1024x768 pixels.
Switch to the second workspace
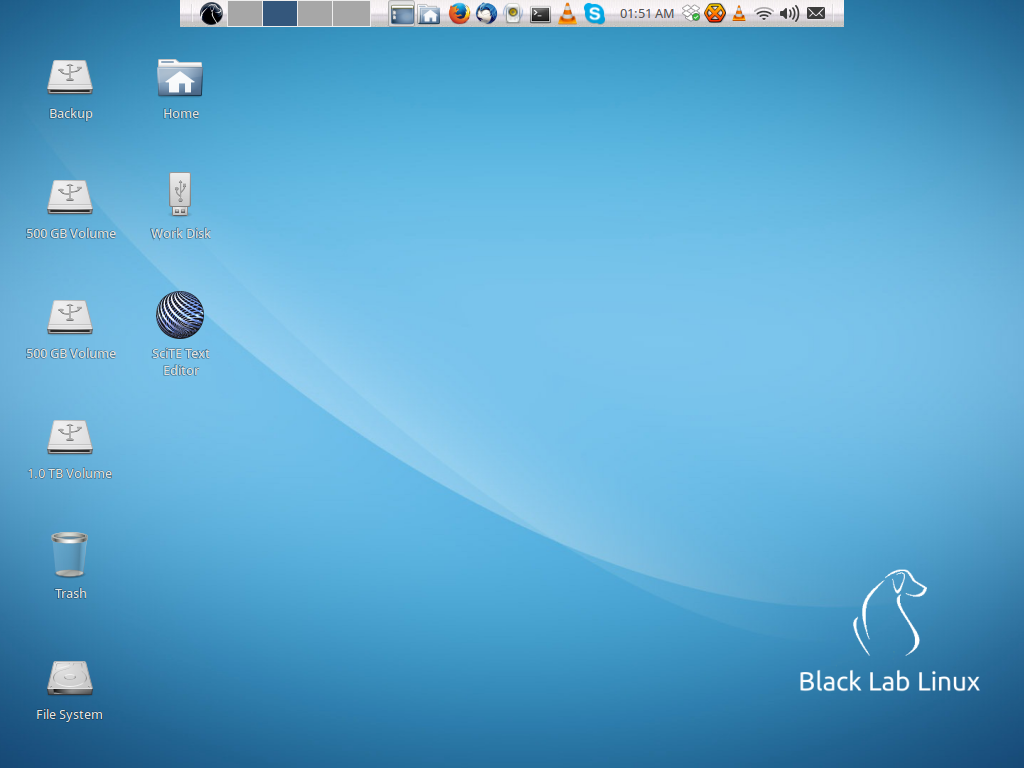tap(279, 13)
